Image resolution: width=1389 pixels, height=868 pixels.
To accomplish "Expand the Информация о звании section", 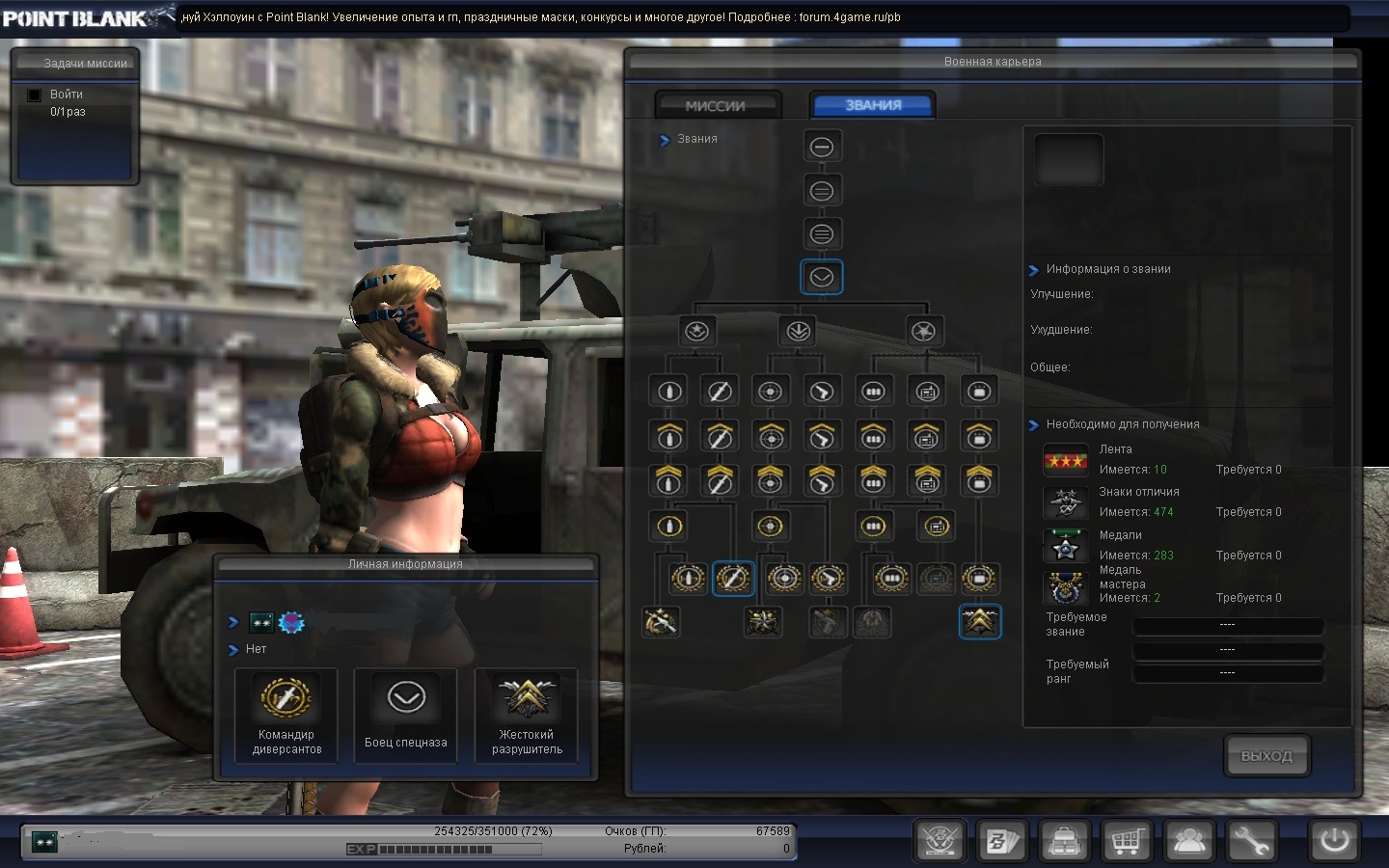I will click(x=1034, y=270).
